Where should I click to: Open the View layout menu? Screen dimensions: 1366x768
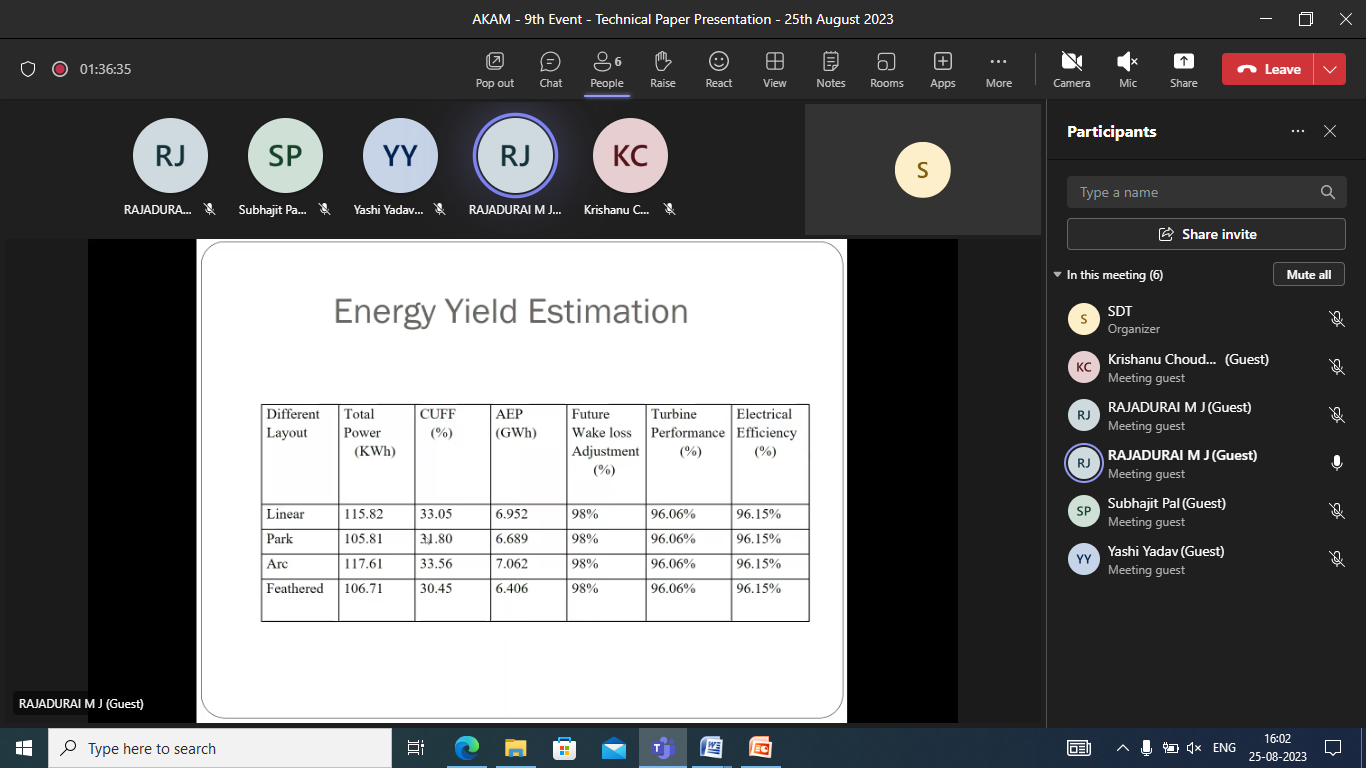coord(774,68)
